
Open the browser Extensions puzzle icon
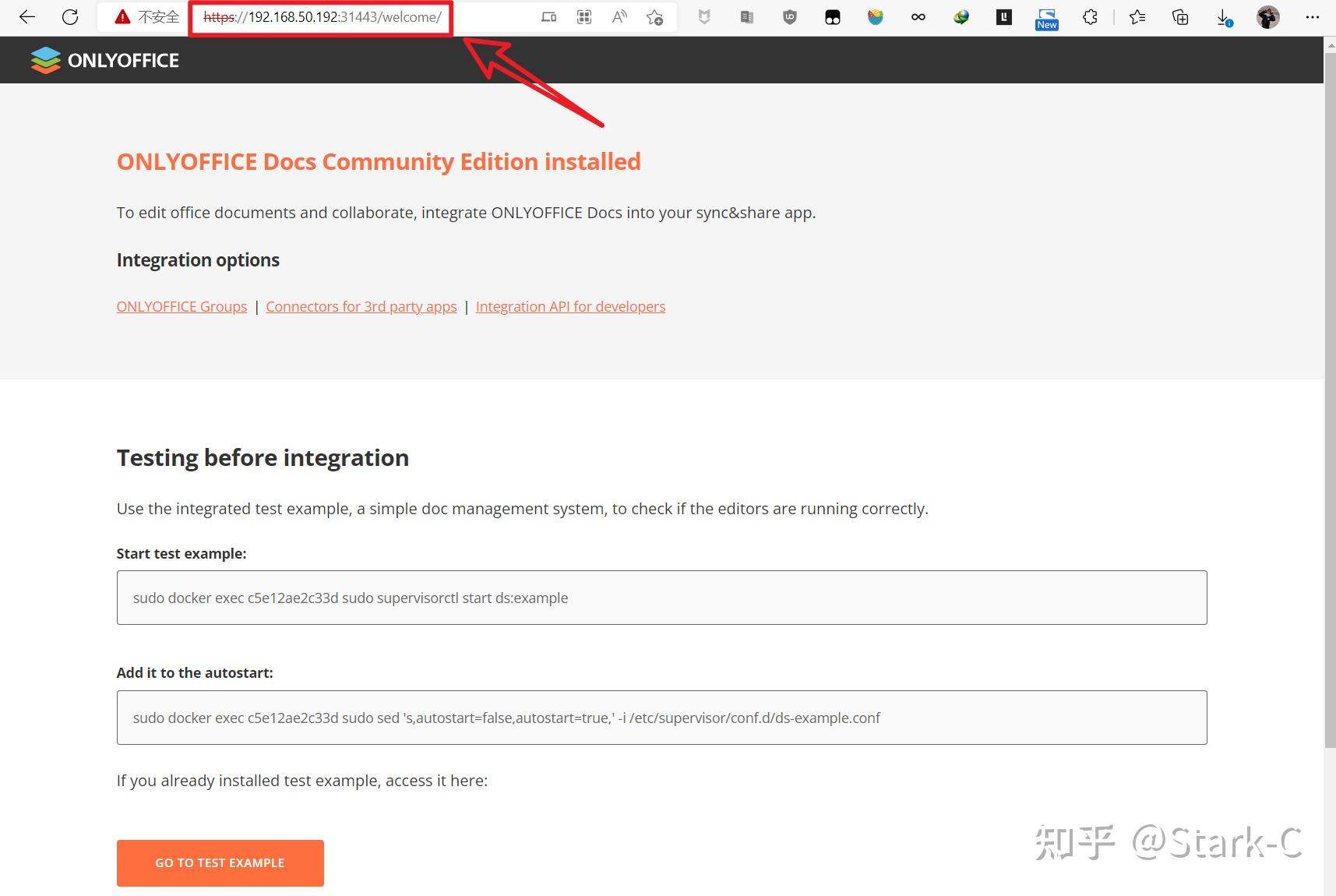pos(1090,16)
